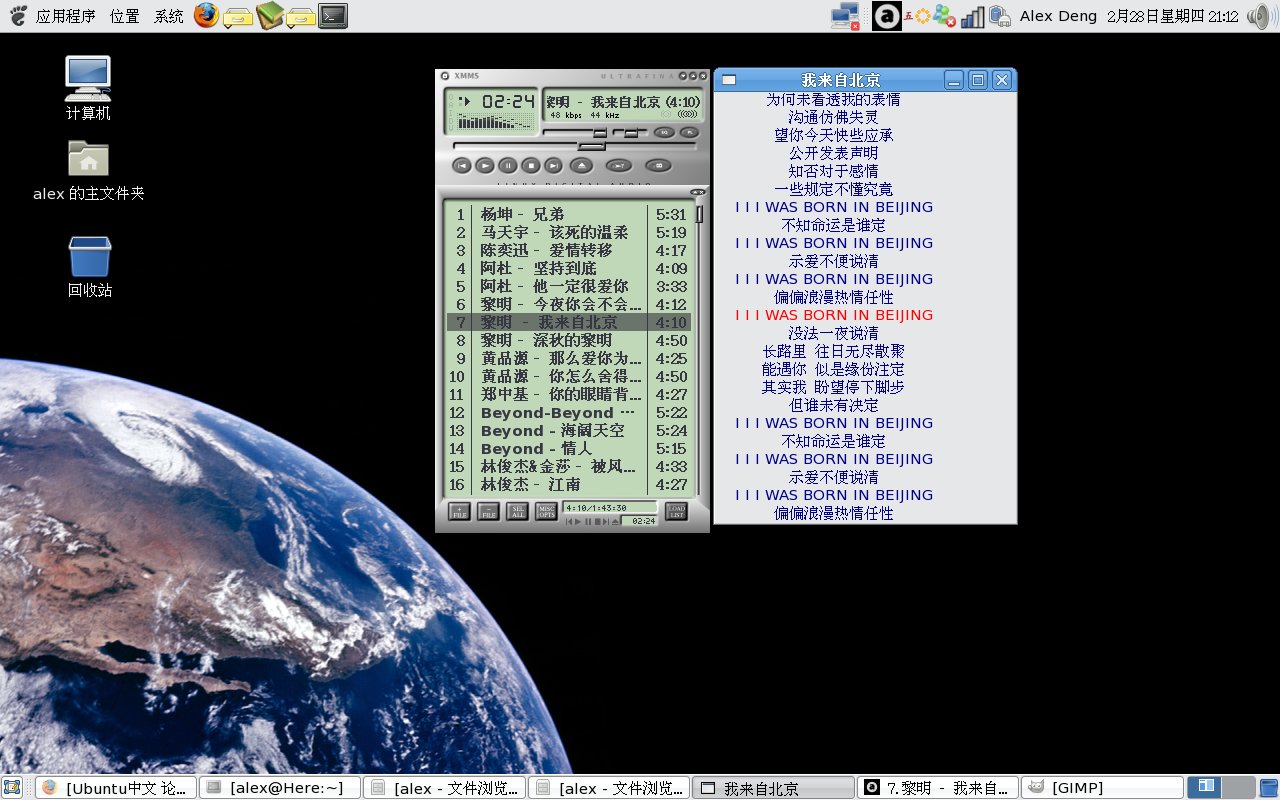Open the 位置 Places menu

tap(125, 16)
